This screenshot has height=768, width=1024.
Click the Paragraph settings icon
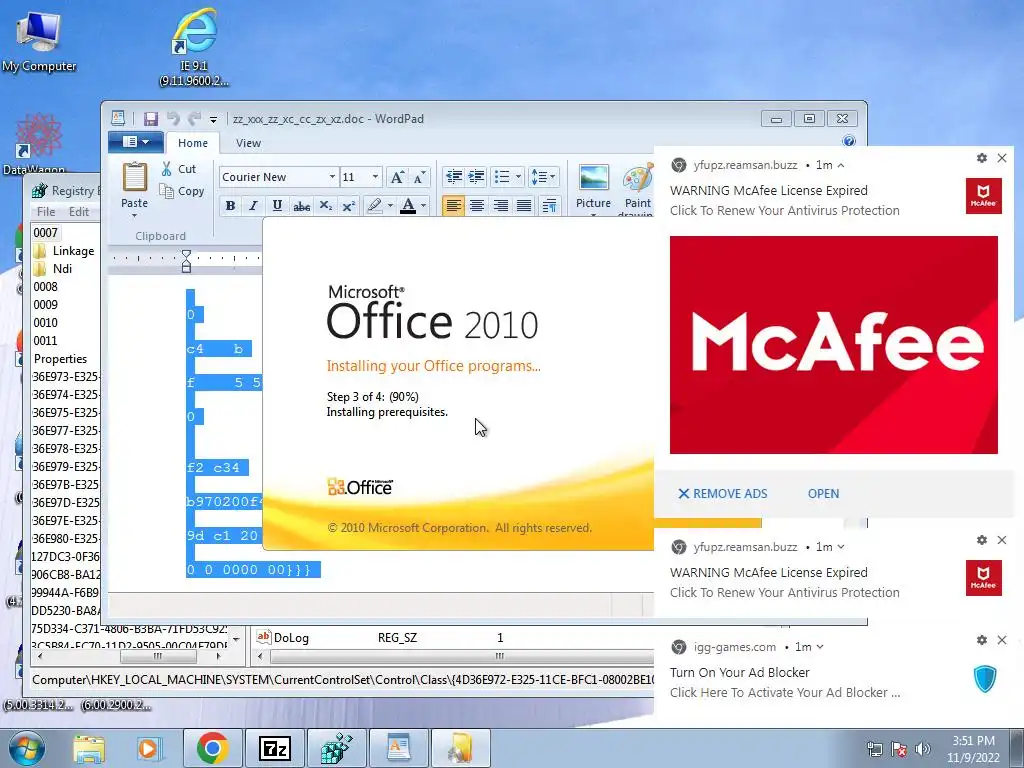549,206
